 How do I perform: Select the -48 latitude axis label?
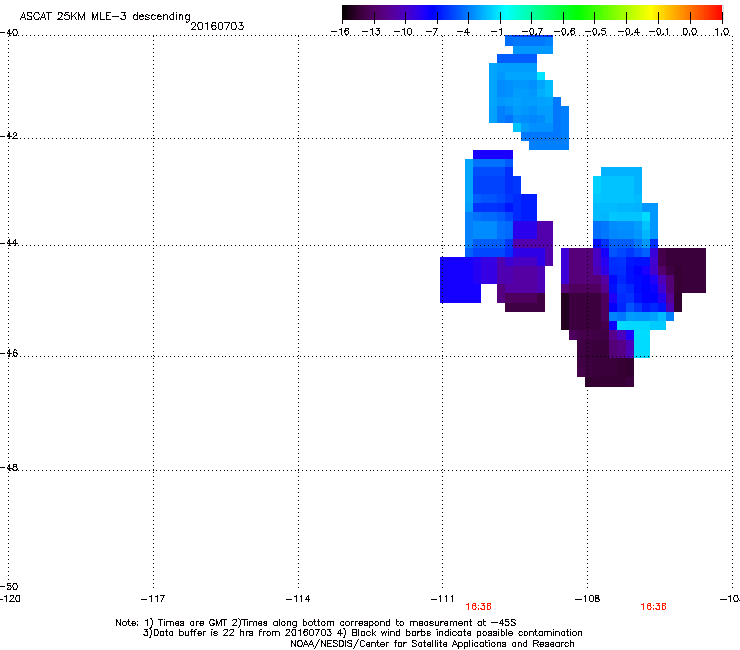tap(9, 467)
